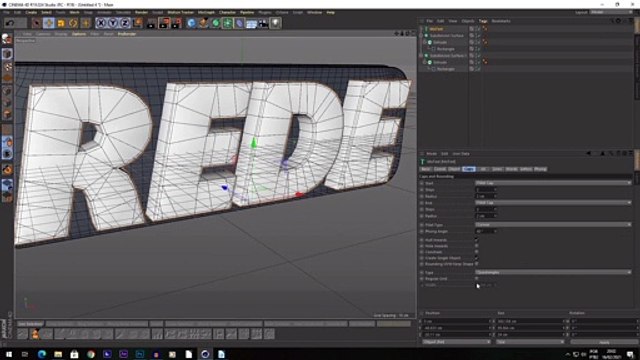Click Attribute Manager back arrow
The height and width of the screenshot is (360, 640).
(x=589, y=154)
